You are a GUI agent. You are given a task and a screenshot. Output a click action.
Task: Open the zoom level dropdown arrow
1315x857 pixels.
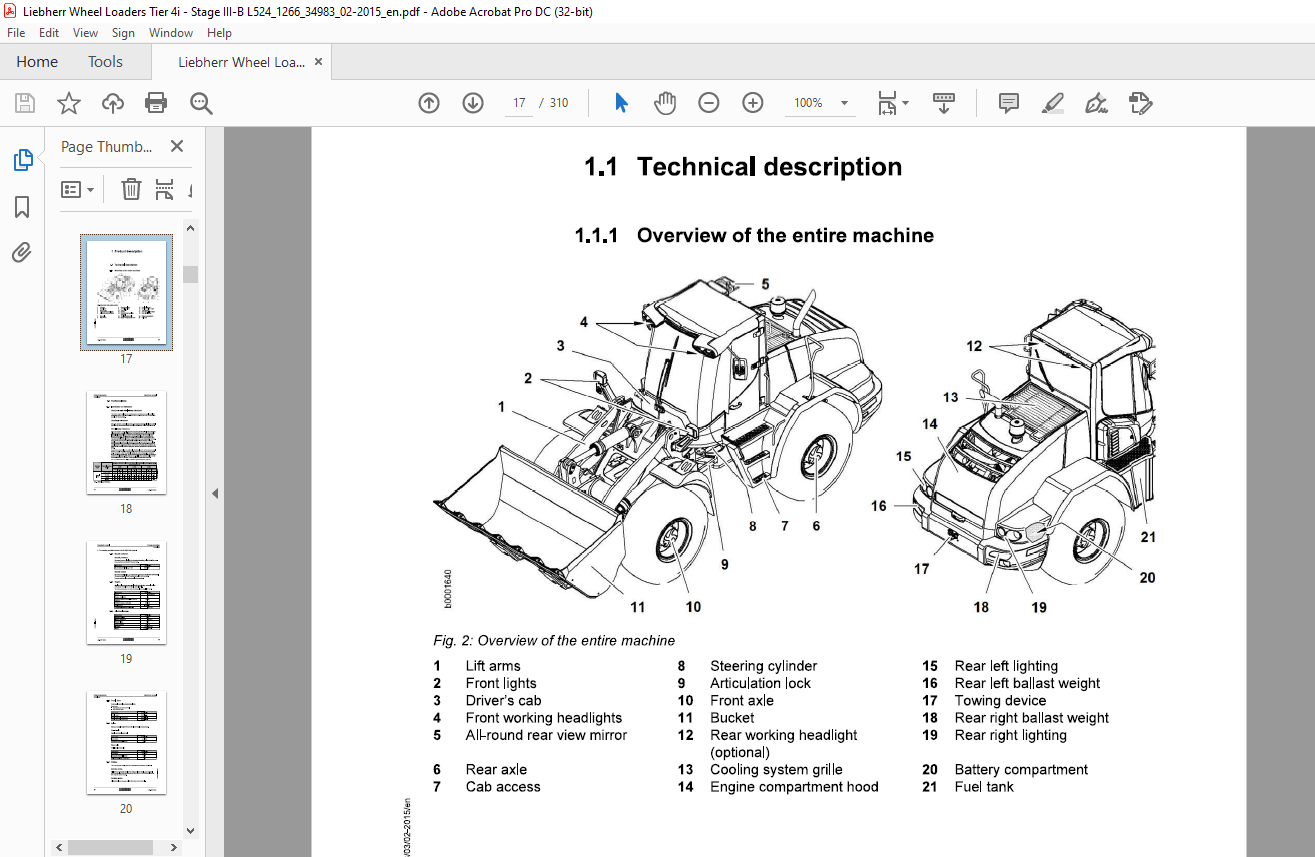[845, 103]
